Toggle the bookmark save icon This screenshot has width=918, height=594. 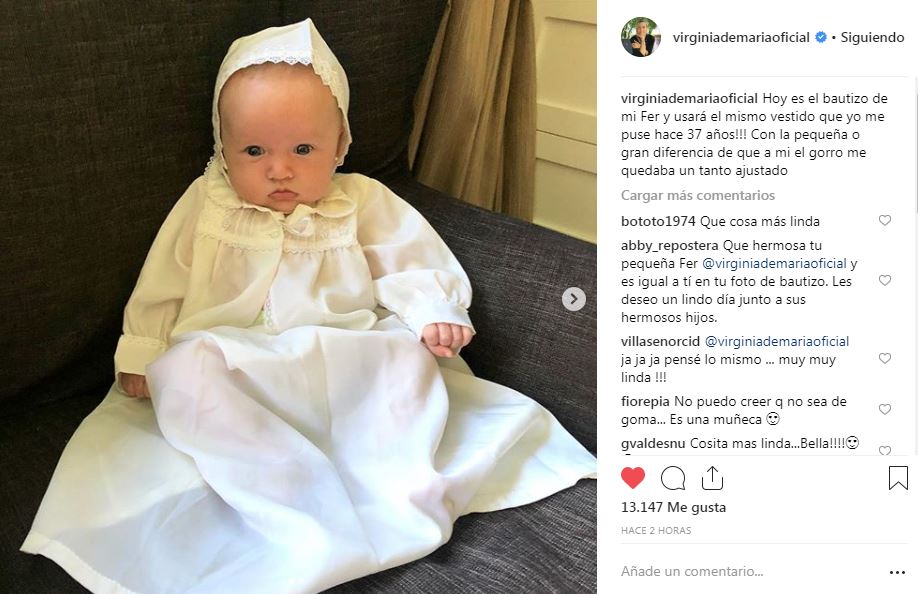pyautogui.click(x=898, y=478)
